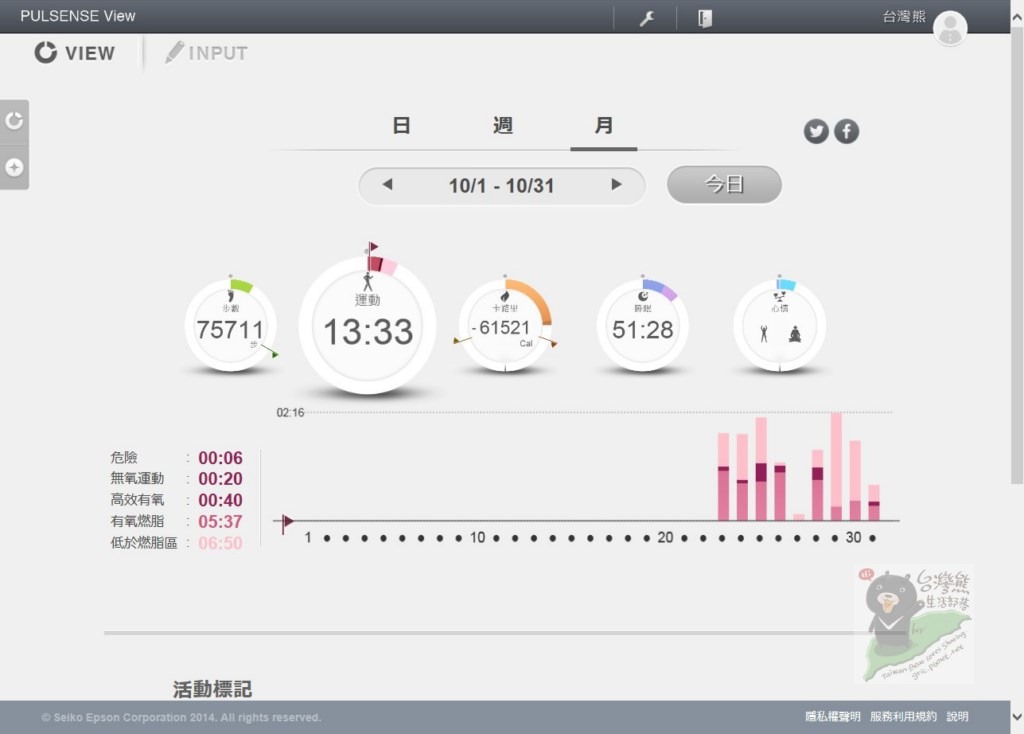Click the 有氧燃脂 time 05:37
Viewport: 1024px width, 734px height.
[220, 522]
